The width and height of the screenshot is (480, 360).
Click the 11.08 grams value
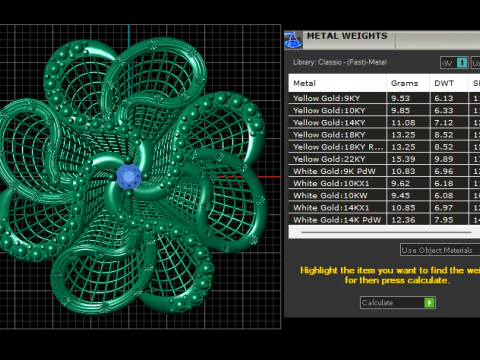click(403, 123)
